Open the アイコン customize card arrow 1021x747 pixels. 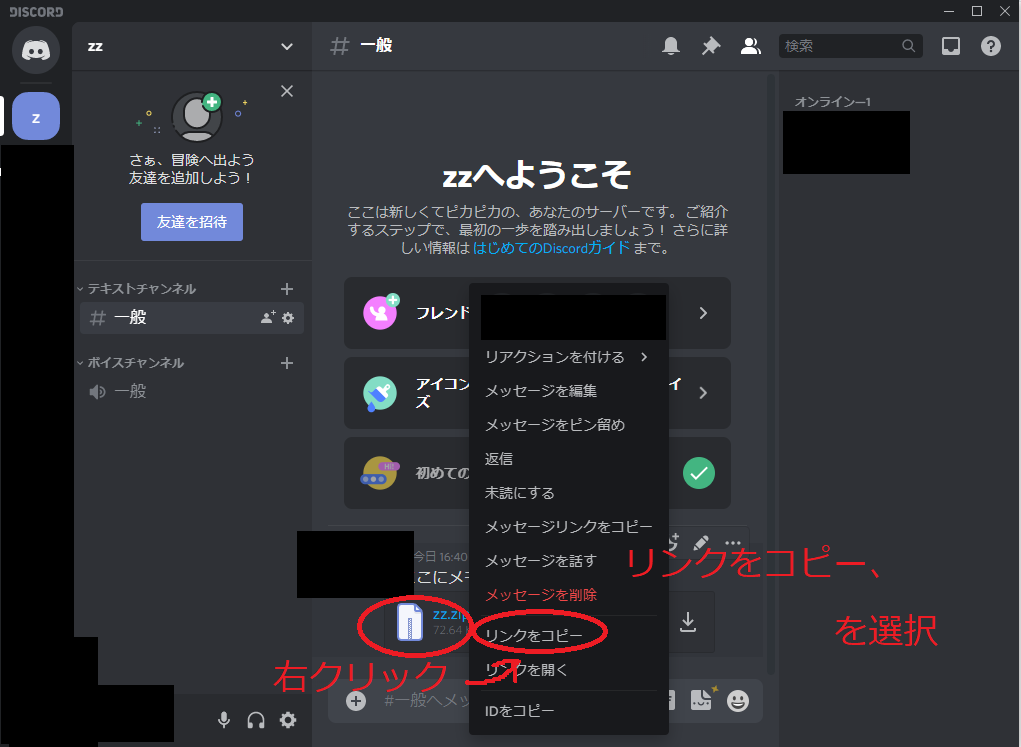click(703, 393)
